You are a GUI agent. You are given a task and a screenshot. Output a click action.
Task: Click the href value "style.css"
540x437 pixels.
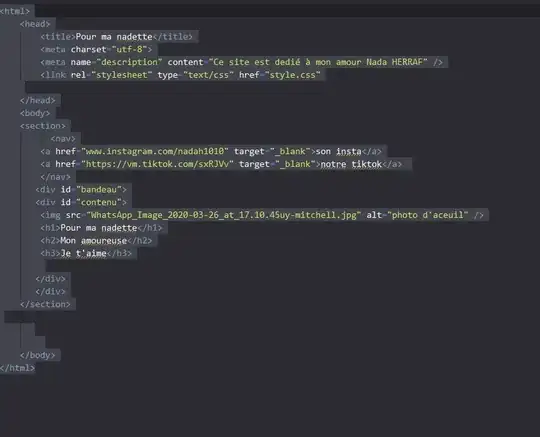293,75
